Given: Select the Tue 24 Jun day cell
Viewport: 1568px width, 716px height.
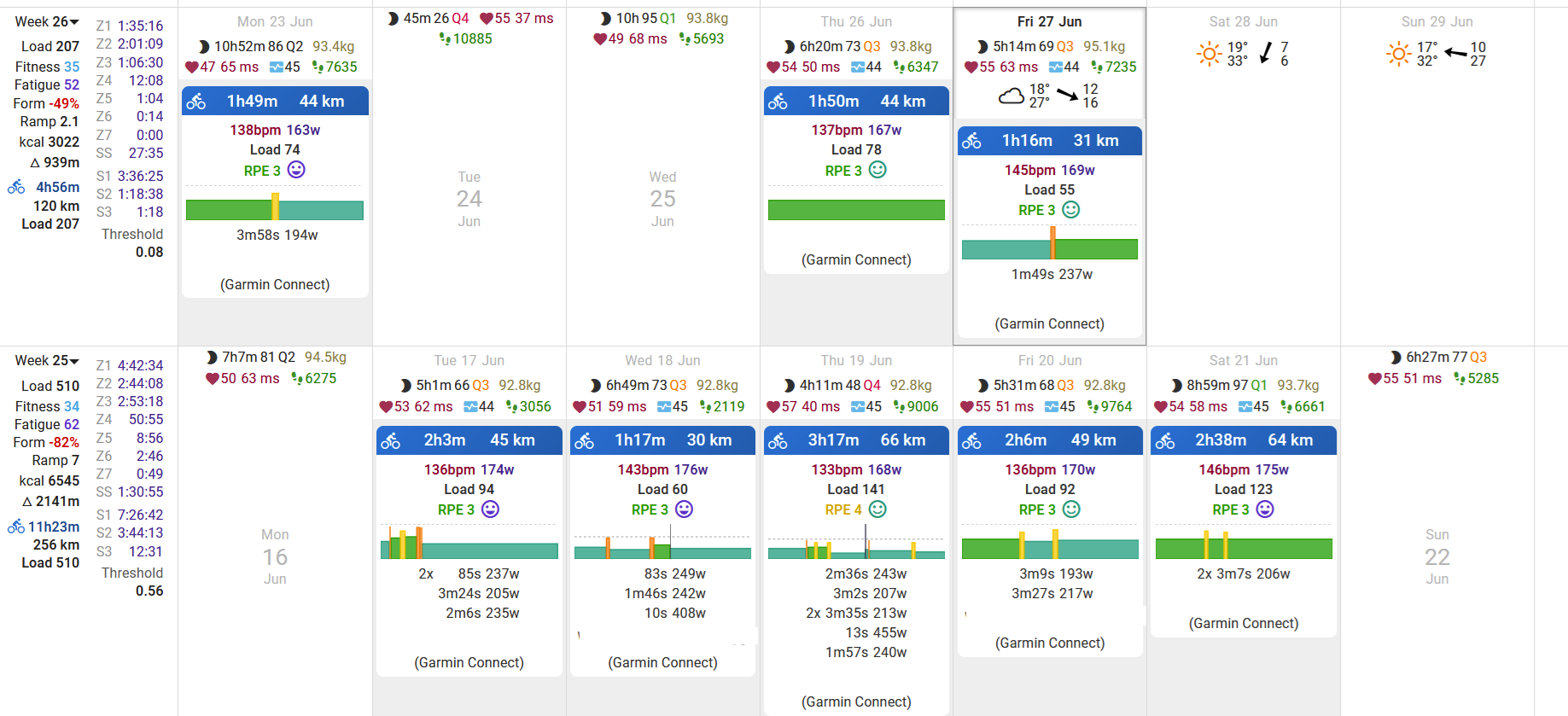Looking at the screenshot, I should point(469,199).
